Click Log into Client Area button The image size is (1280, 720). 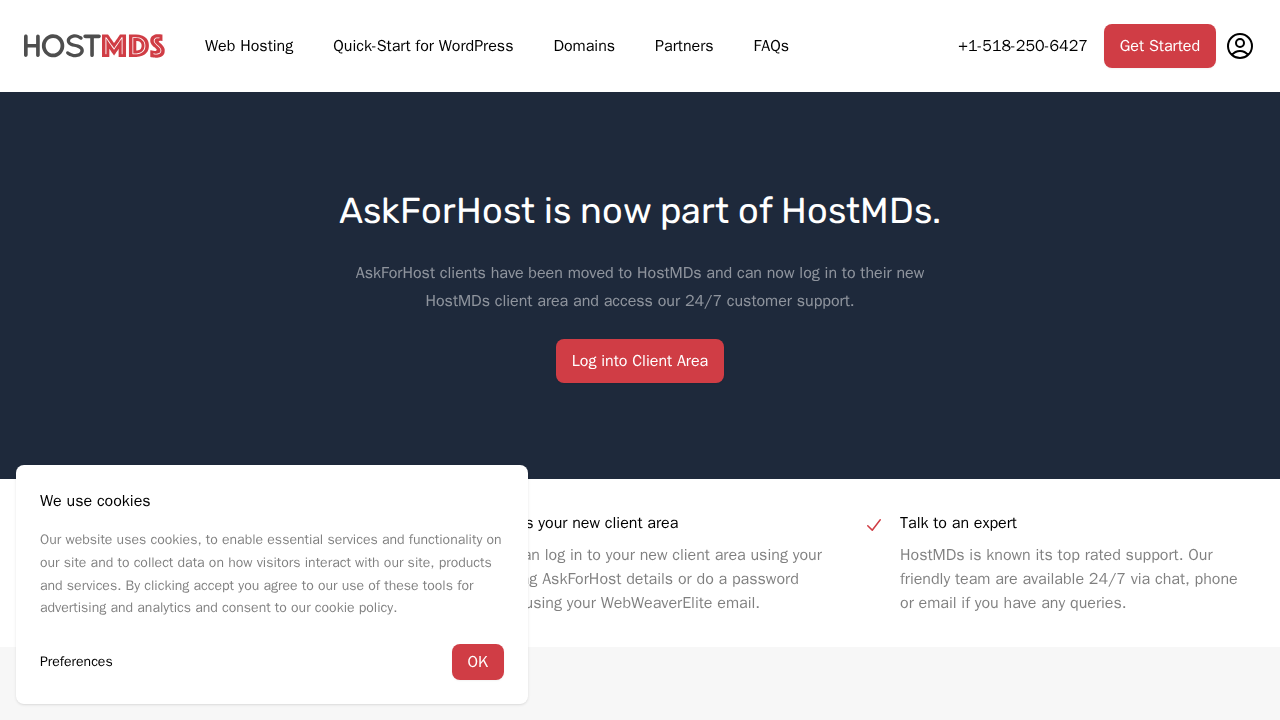[x=640, y=361]
